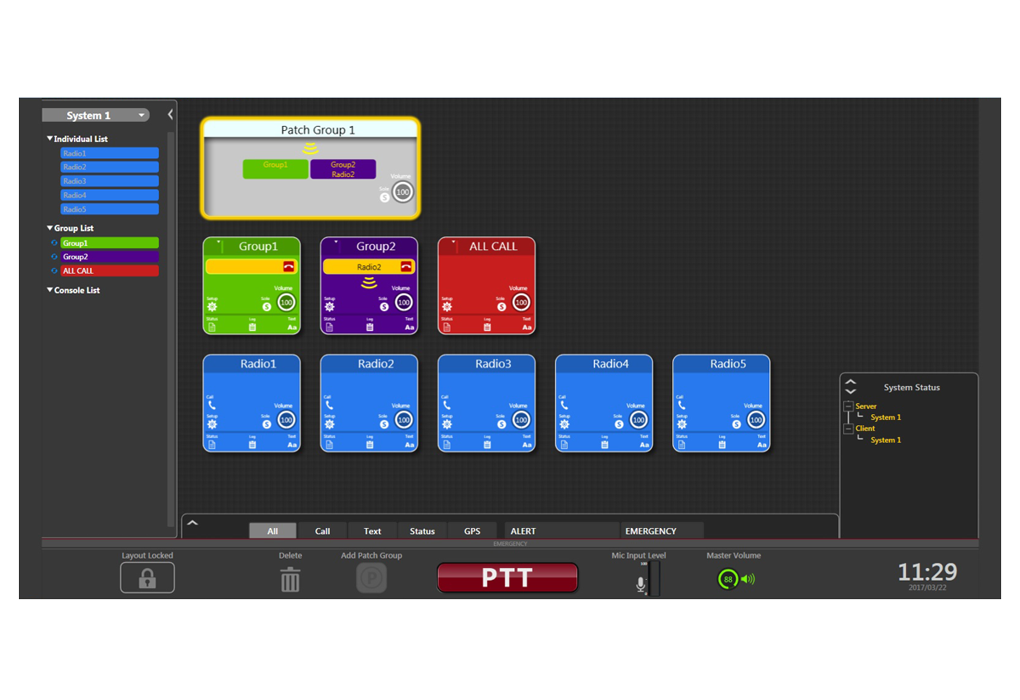Expand the message log panel chevron
This screenshot has height=700, width=1020.
(193, 522)
